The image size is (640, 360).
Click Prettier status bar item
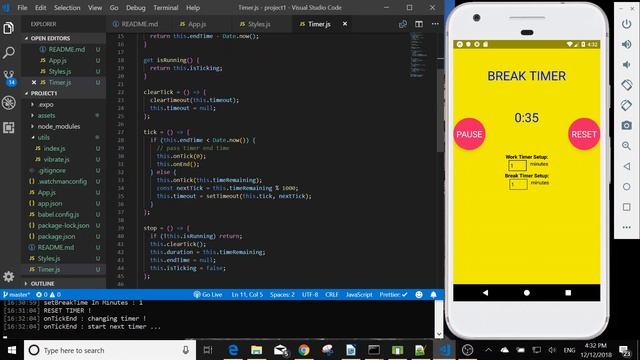point(393,294)
